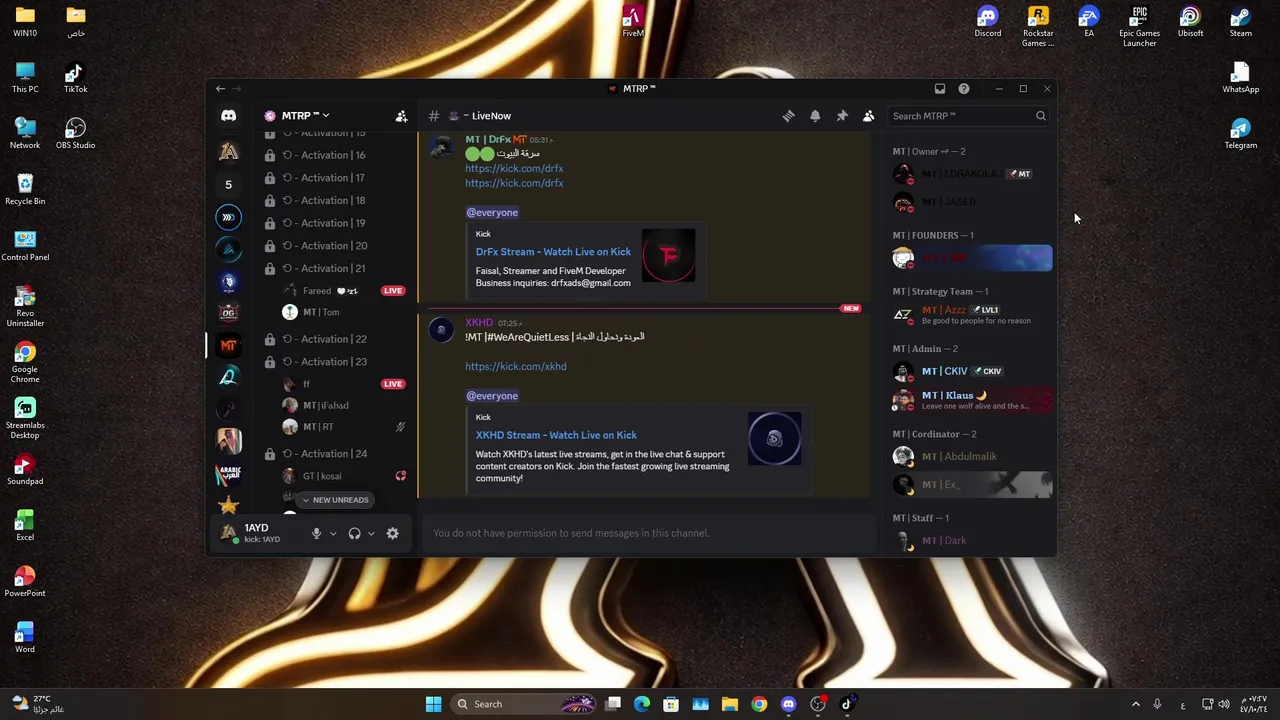Toggle microphone mute in user panel
1280x720 pixels.
pyautogui.click(x=316, y=533)
